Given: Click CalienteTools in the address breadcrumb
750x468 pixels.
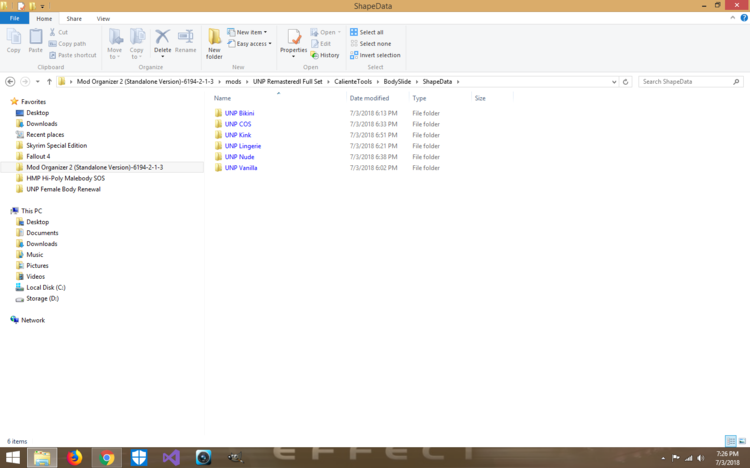Looking at the screenshot, I should [x=353, y=82].
